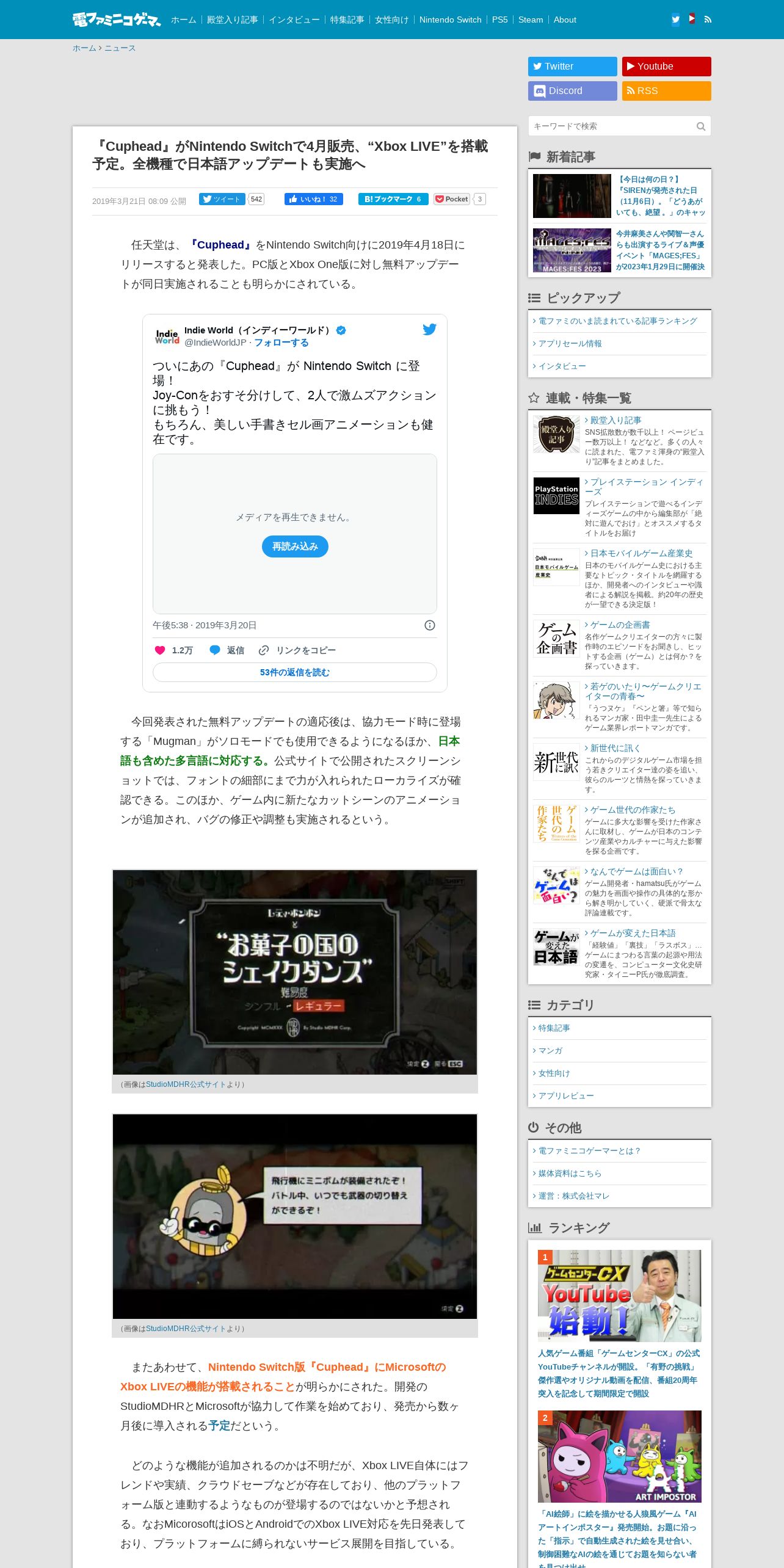Click the 53件の返信を読む button
Image resolution: width=784 pixels, height=1568 pixels.
click(x=295, y=672)
